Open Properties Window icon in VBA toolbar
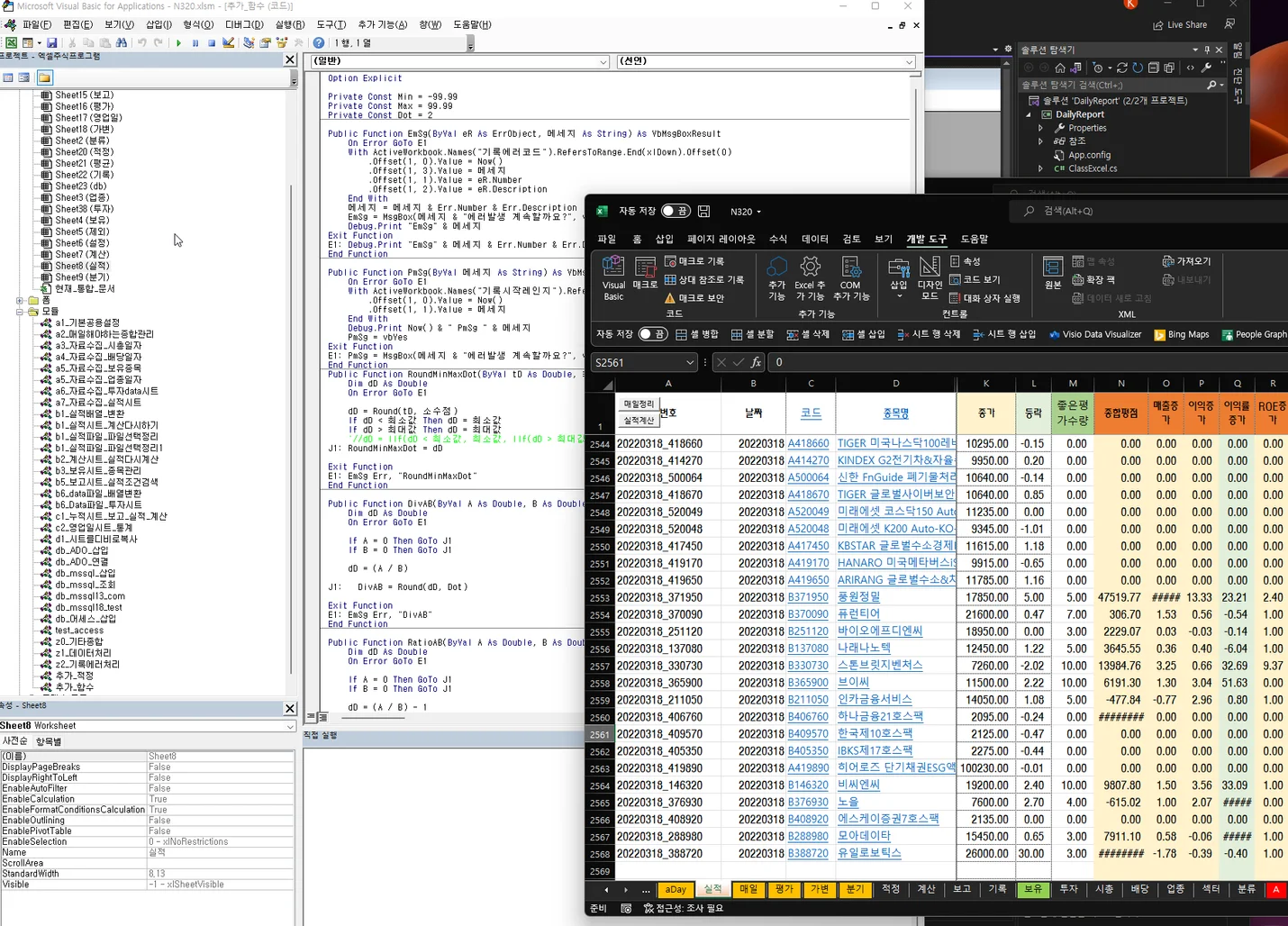 coord(266,42)
